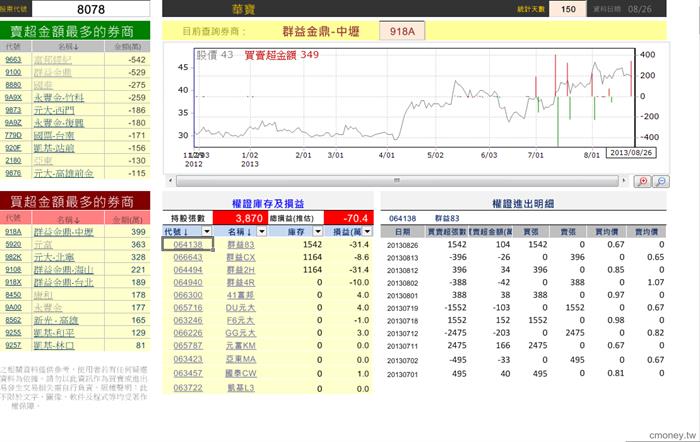Open broker link 元大-高雄前金
Image resolution: width=700 pixels, height=442 pixels.
point(64,173)
